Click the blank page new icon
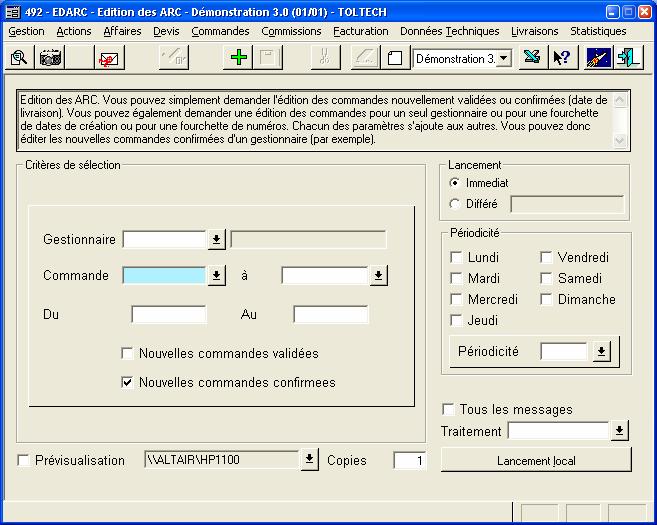 coord(395,57)
